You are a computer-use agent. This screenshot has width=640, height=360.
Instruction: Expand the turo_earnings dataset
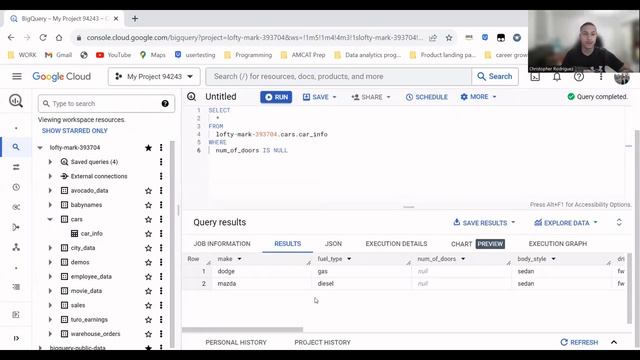(50, 320)
